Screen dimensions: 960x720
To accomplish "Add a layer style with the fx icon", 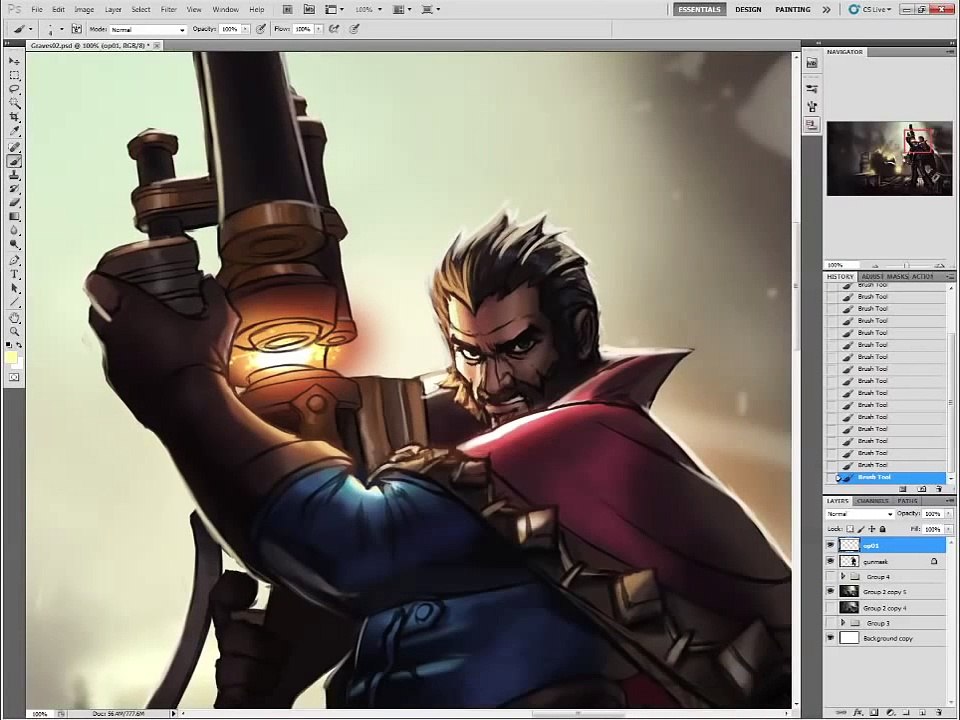I will click(x=858, y=712).
